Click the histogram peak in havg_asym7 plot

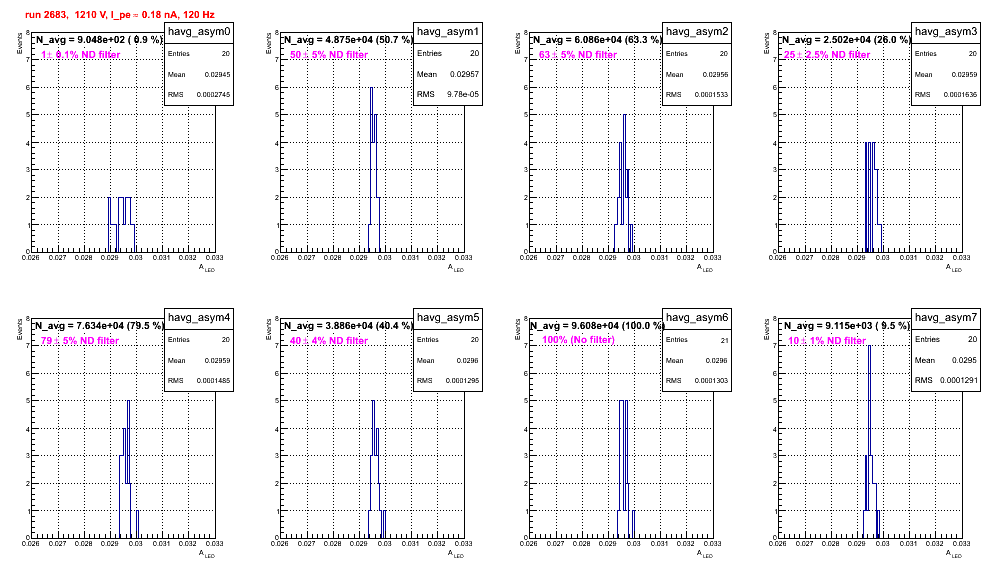point(869,347)
